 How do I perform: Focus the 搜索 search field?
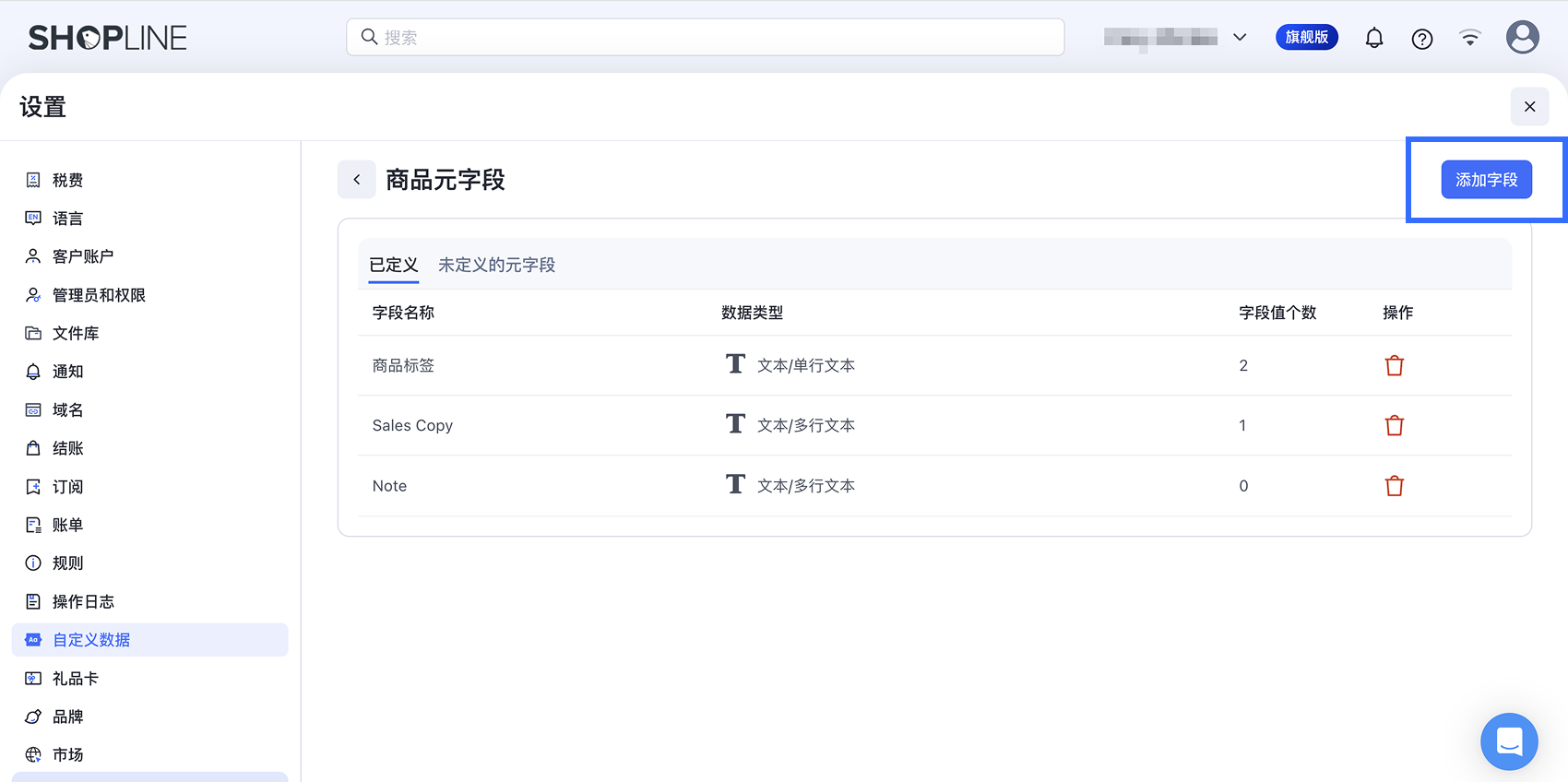coord(706,37)
